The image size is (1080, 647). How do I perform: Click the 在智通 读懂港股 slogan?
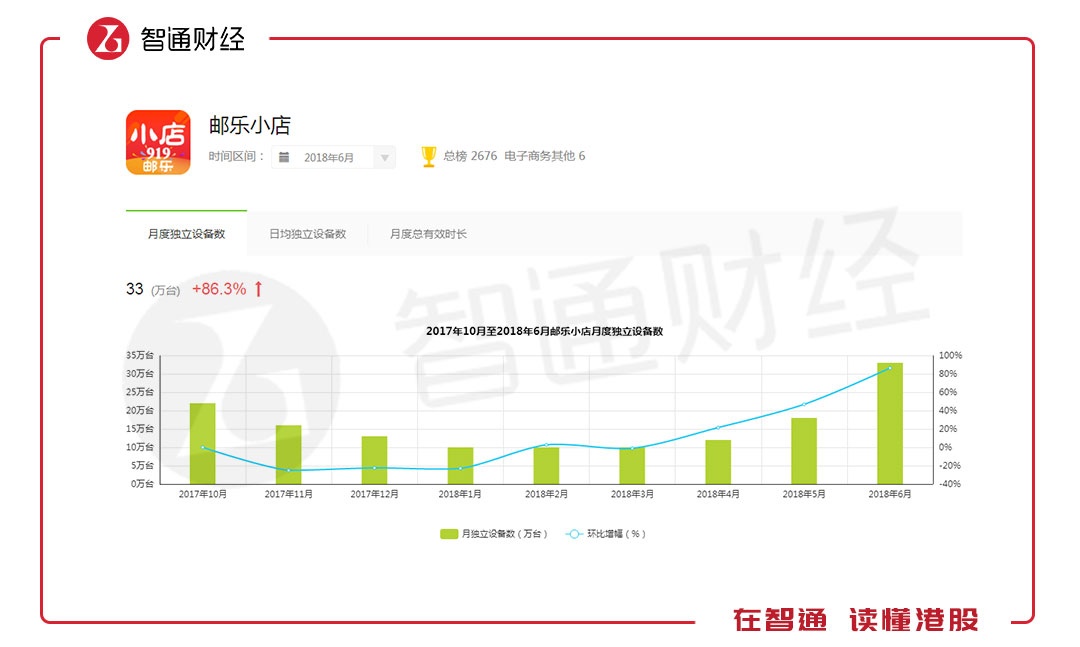855,619
